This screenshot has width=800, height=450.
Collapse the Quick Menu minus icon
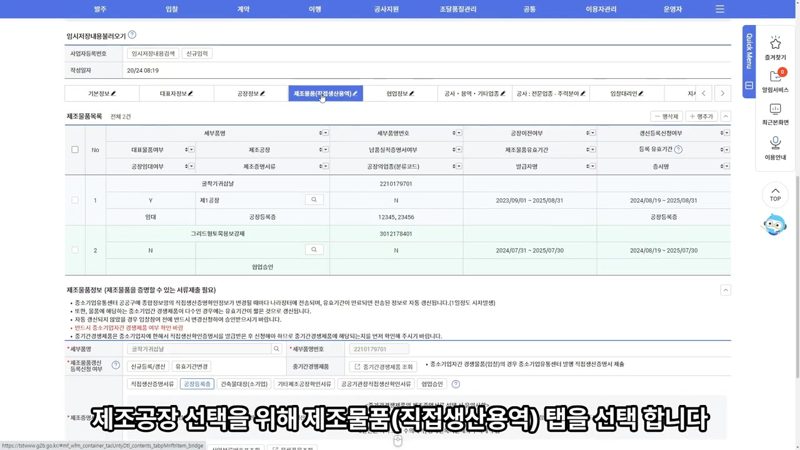748,85
